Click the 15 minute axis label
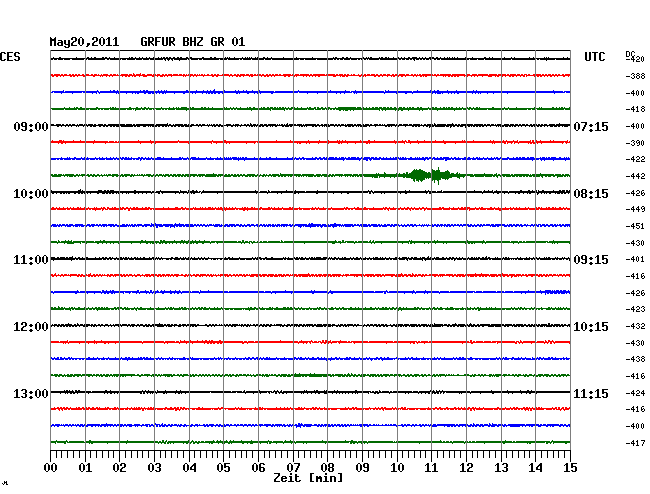 (x=570, y=468)
